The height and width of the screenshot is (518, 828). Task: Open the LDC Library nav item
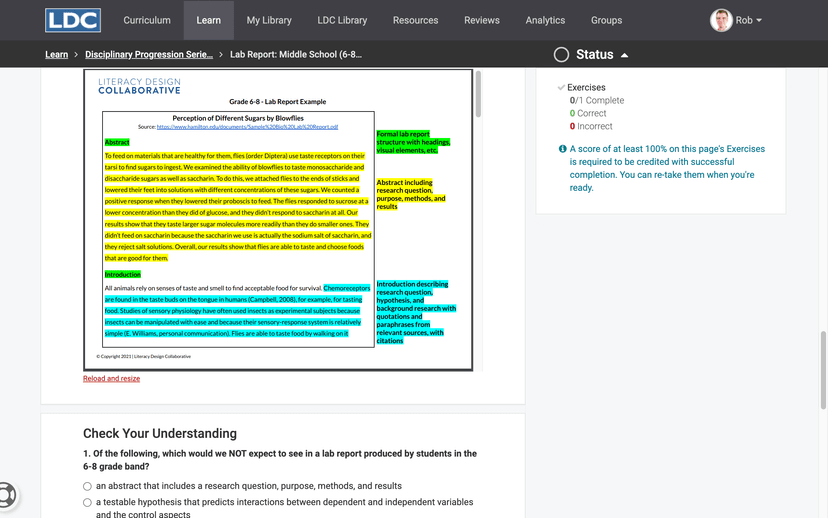pyautogui.click(x=342, y=20)
